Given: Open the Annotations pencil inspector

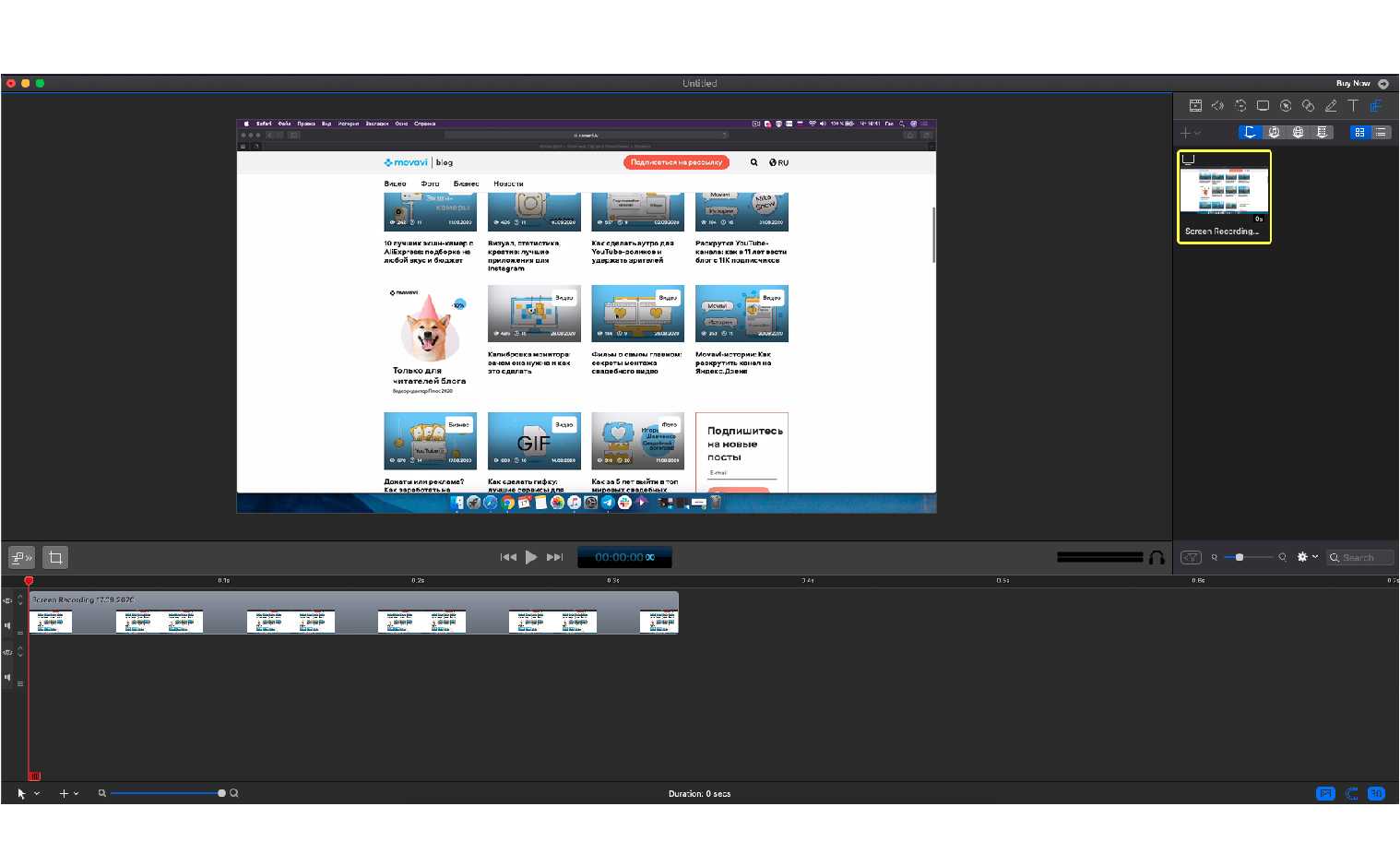Looking at the screenshot, I should click(1331, 106).
